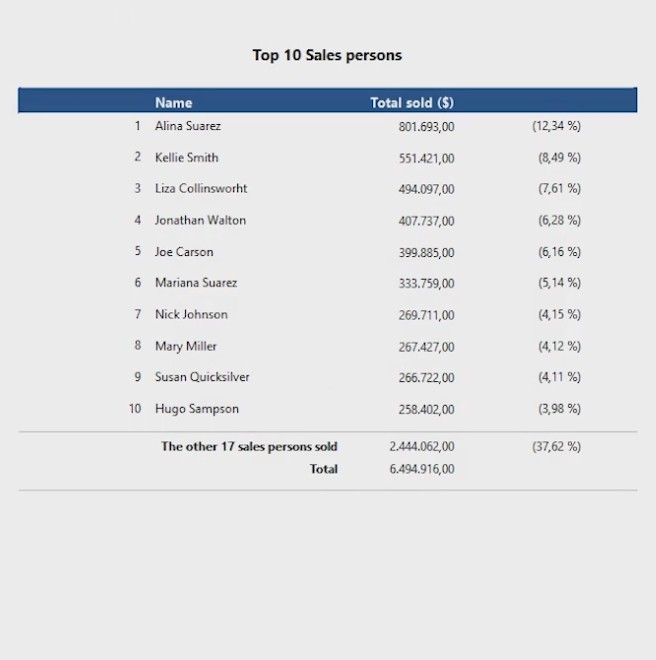
Task: Click on Susan Quicksilver's name
Action: tap(202, 377)
